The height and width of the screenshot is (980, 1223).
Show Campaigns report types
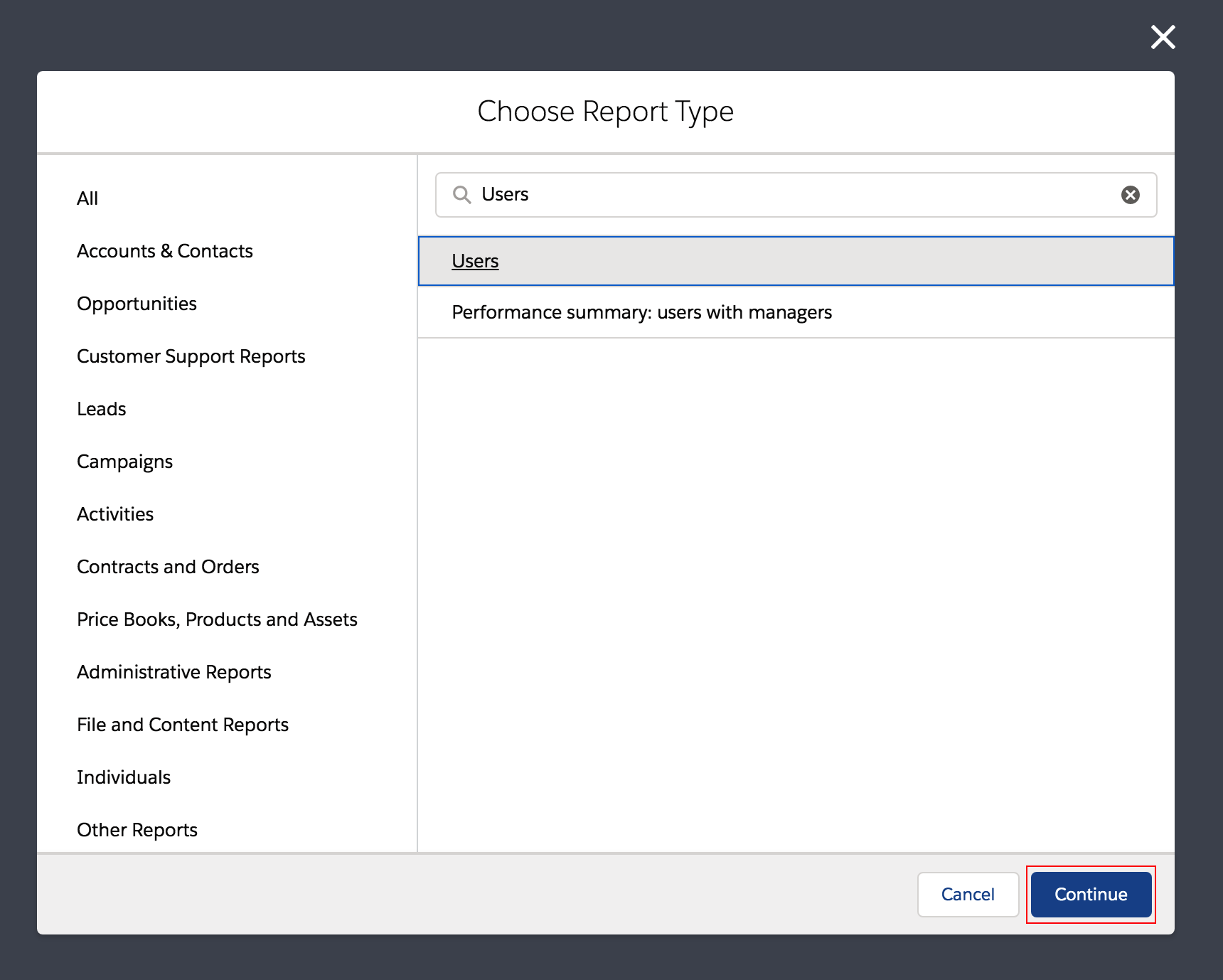(x=124, y=462)
